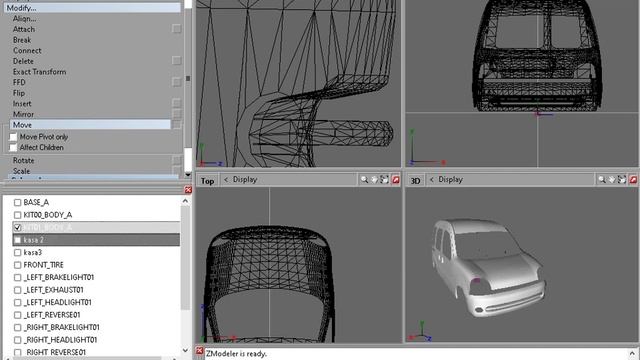
Task: Close the objects list panel with red X
Action: point(188,190)
